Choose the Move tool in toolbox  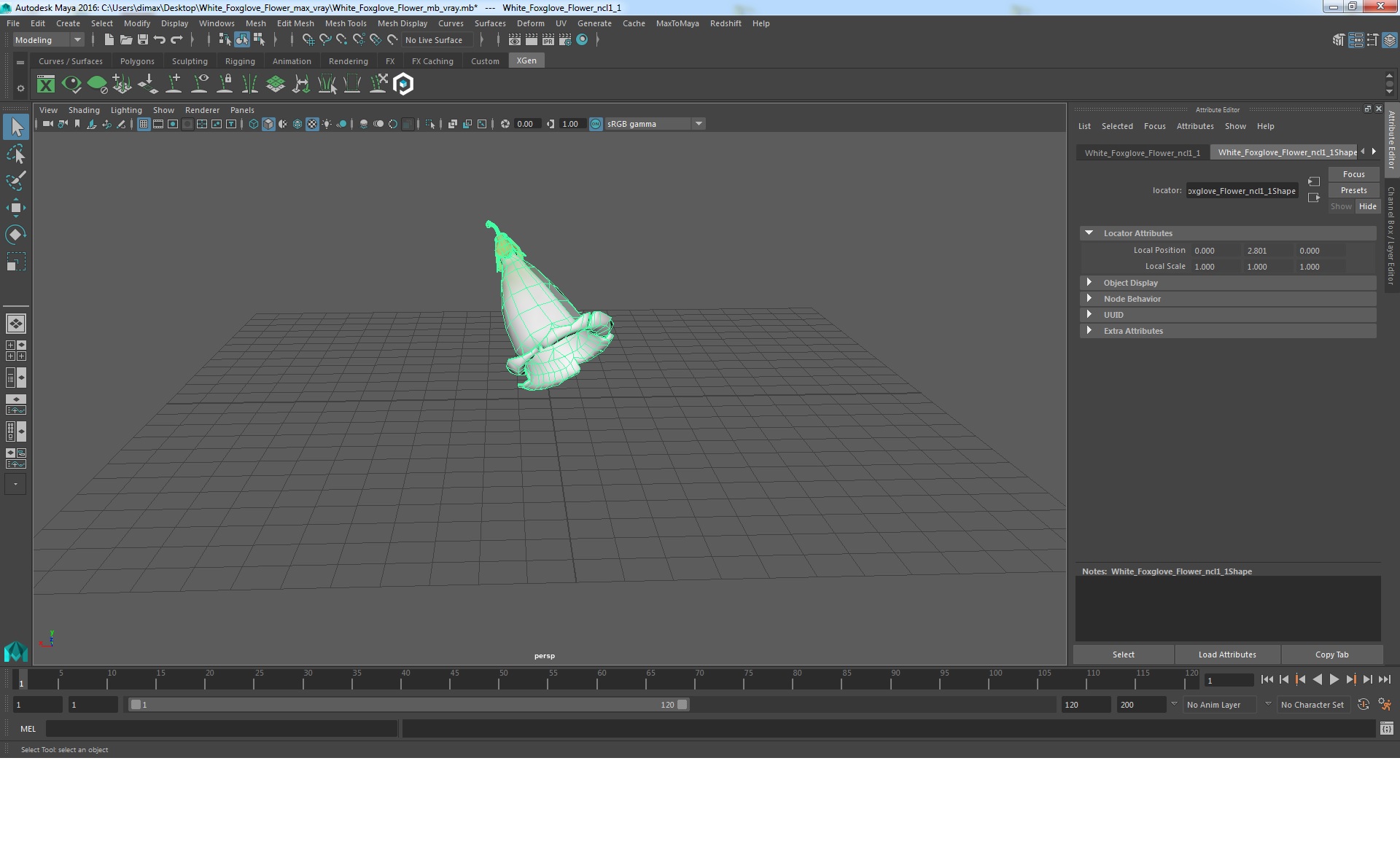(16, 208)
